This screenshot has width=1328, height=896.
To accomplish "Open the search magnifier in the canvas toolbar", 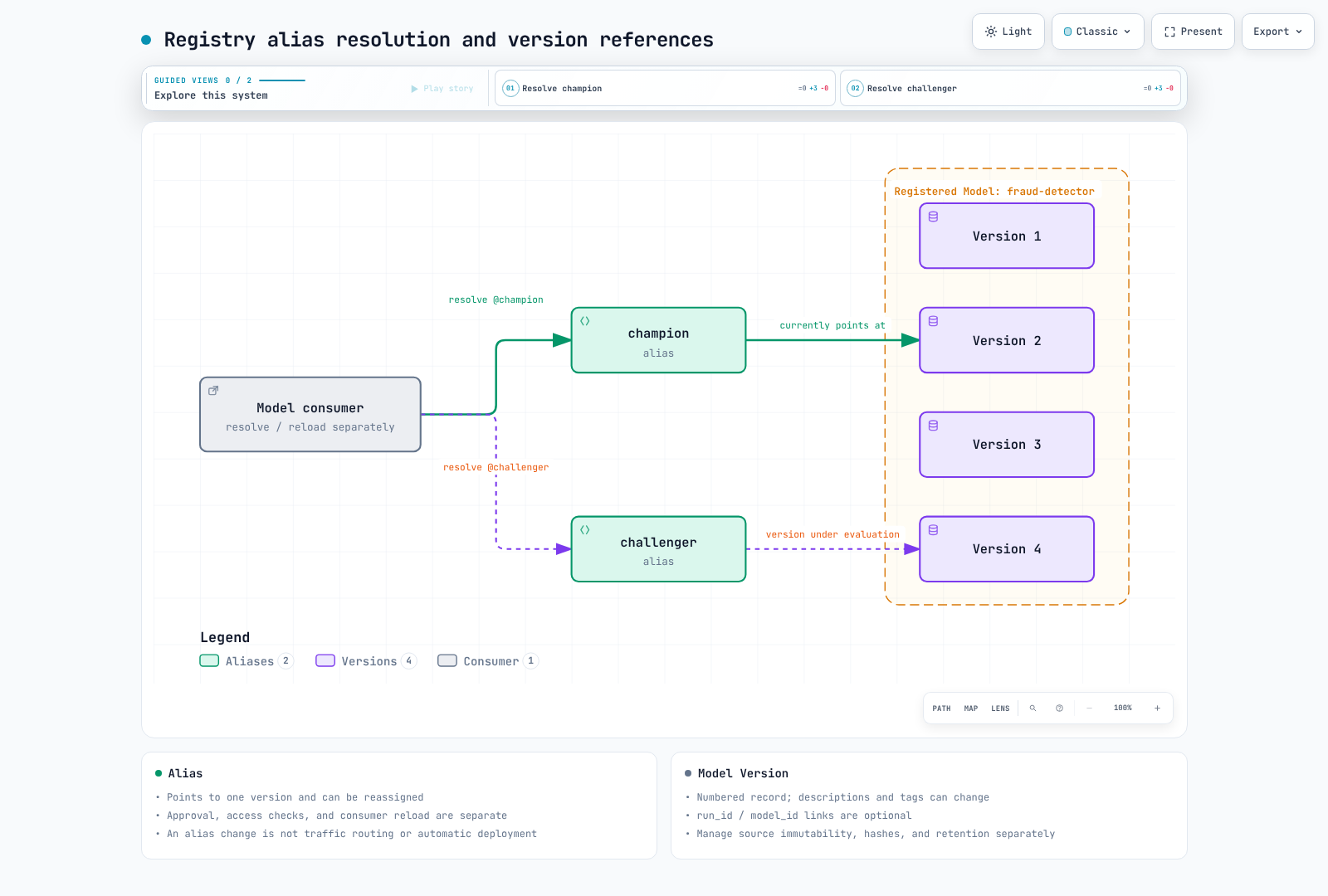I will pos(1033,709).
